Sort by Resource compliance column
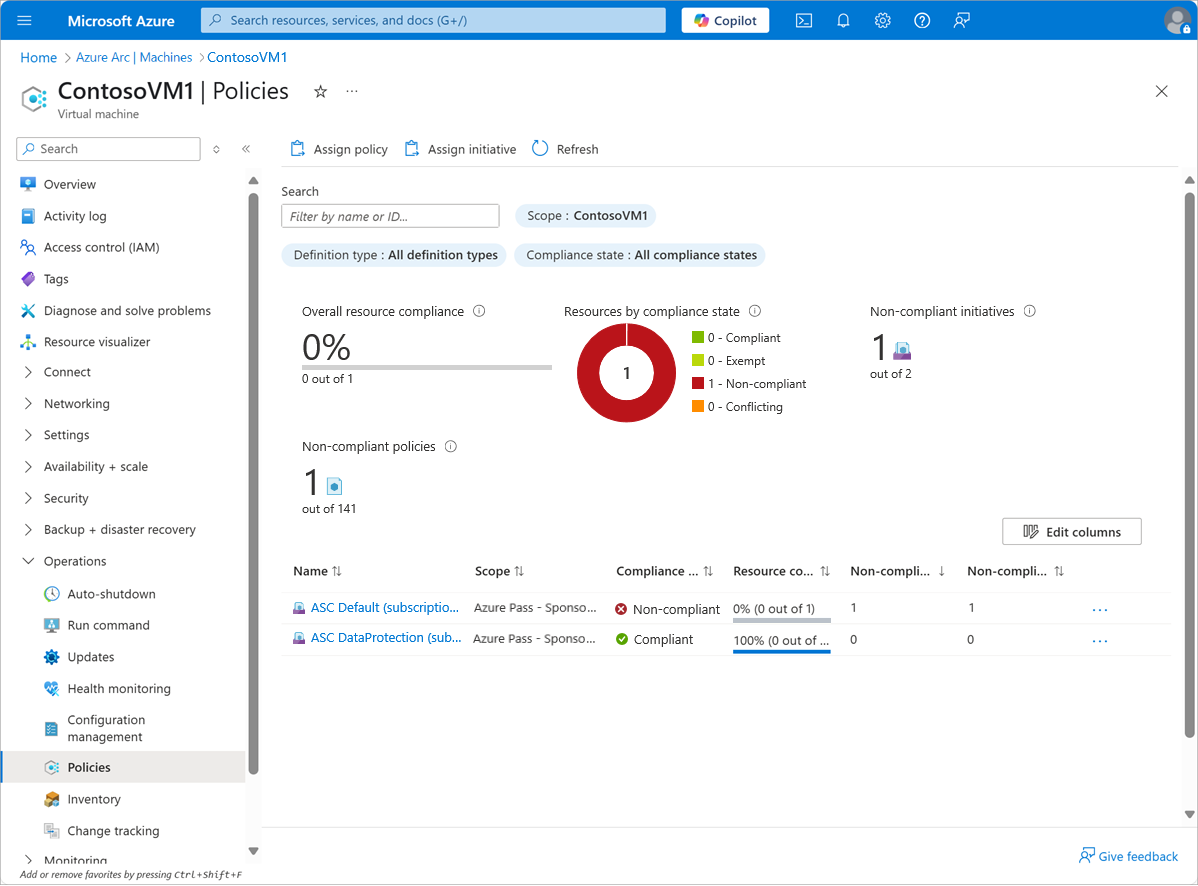Viewport: 1198px width, 886px height. coord(781,571)
